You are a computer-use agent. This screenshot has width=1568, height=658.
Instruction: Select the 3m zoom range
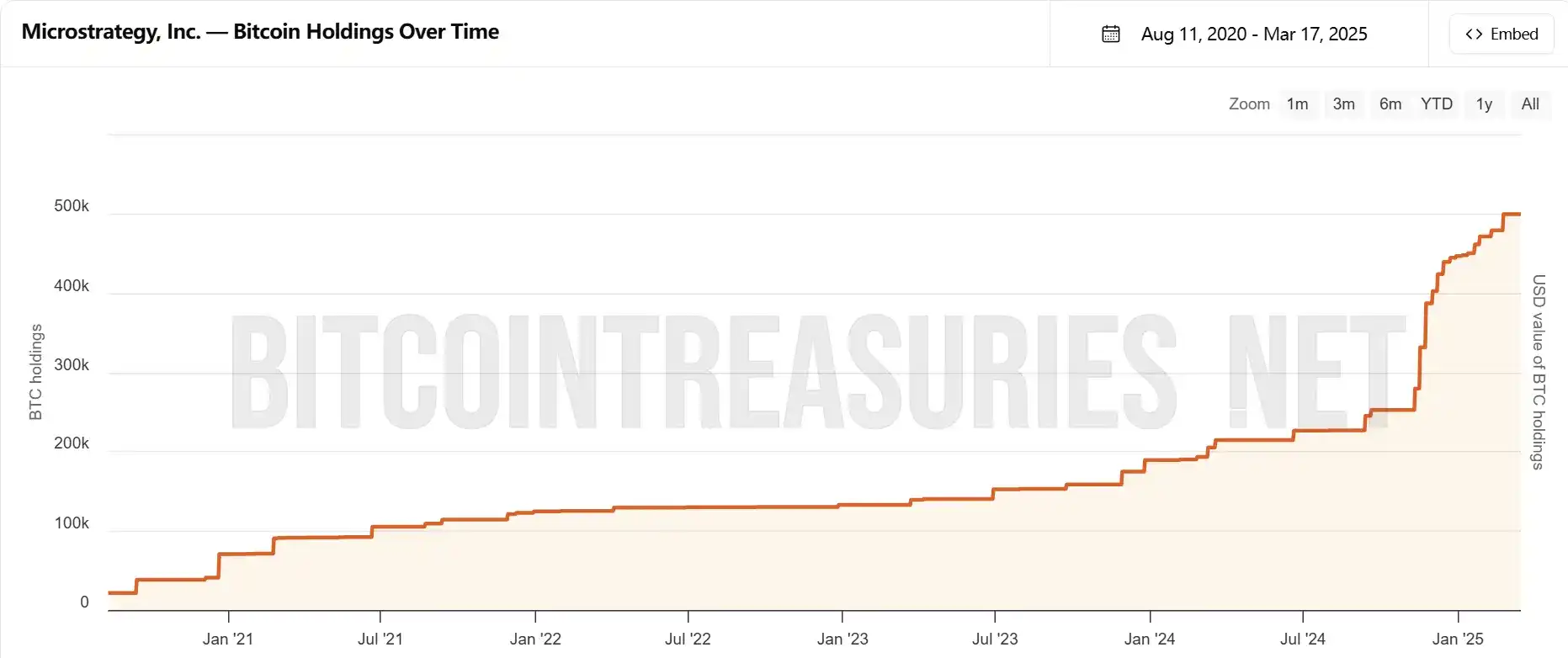click(x=1343, y=104)
